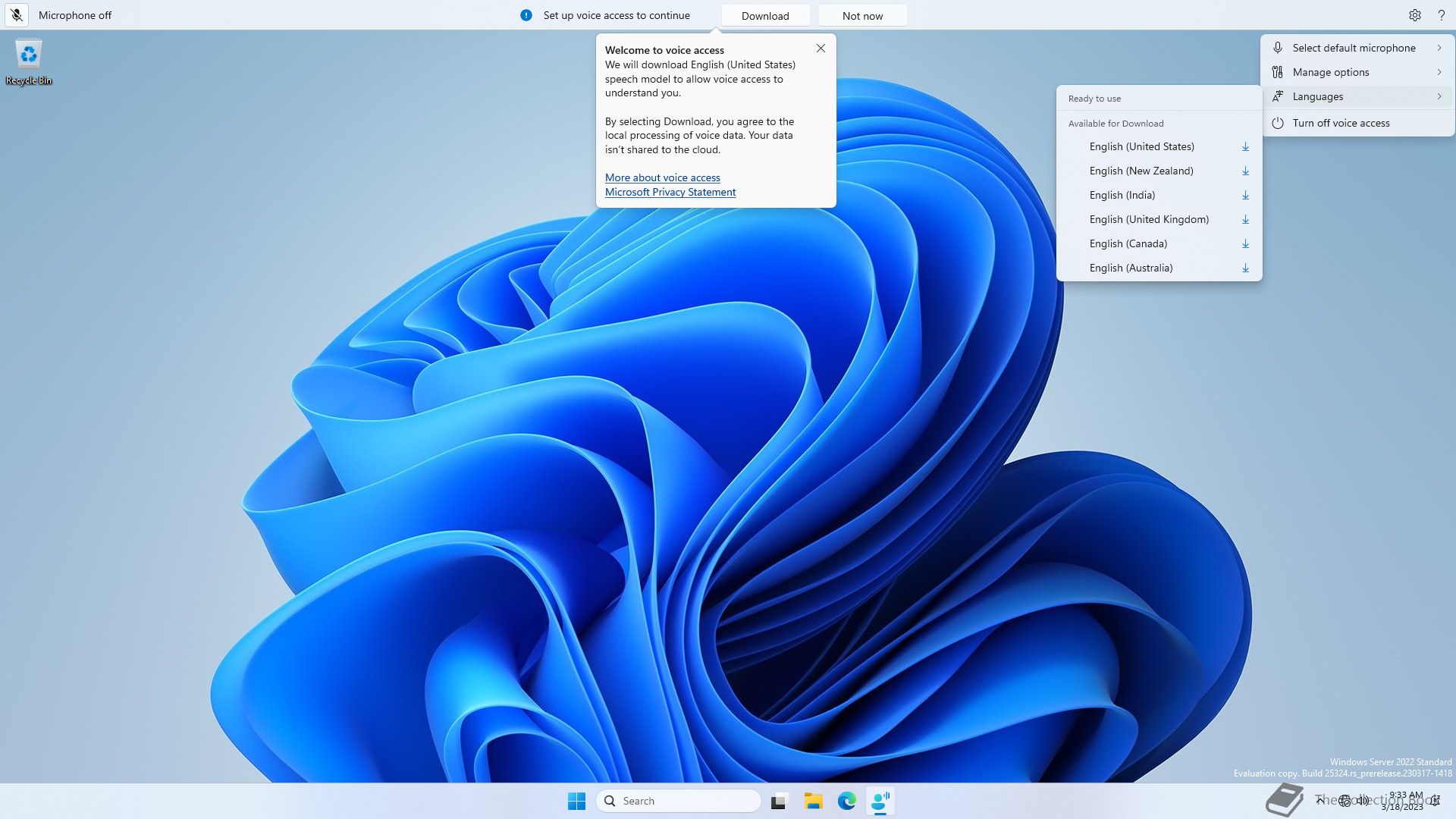Select Turn off voice access

click(x=1341, y=123)
